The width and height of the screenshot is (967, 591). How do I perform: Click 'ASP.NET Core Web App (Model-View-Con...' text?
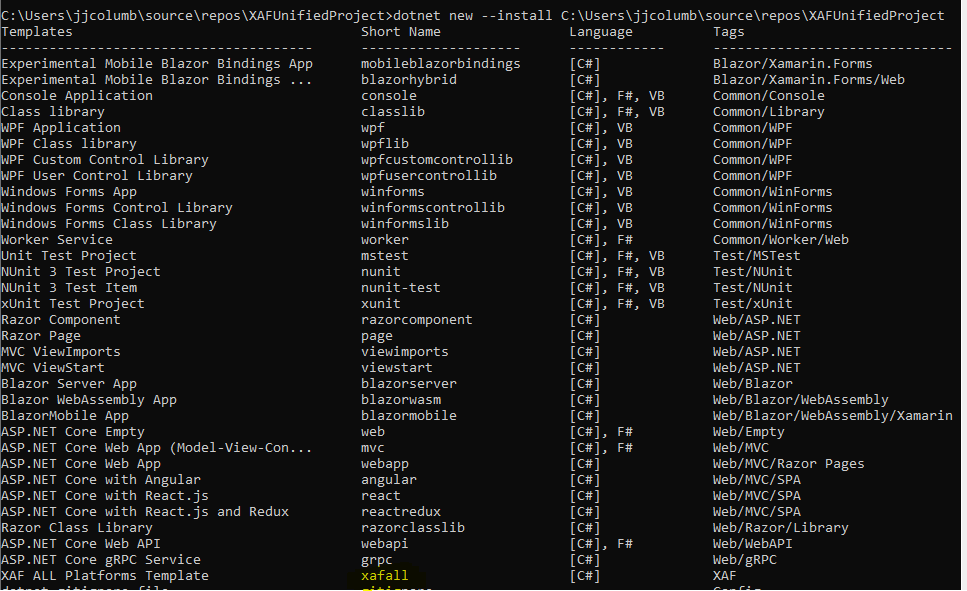pos(157,448)
